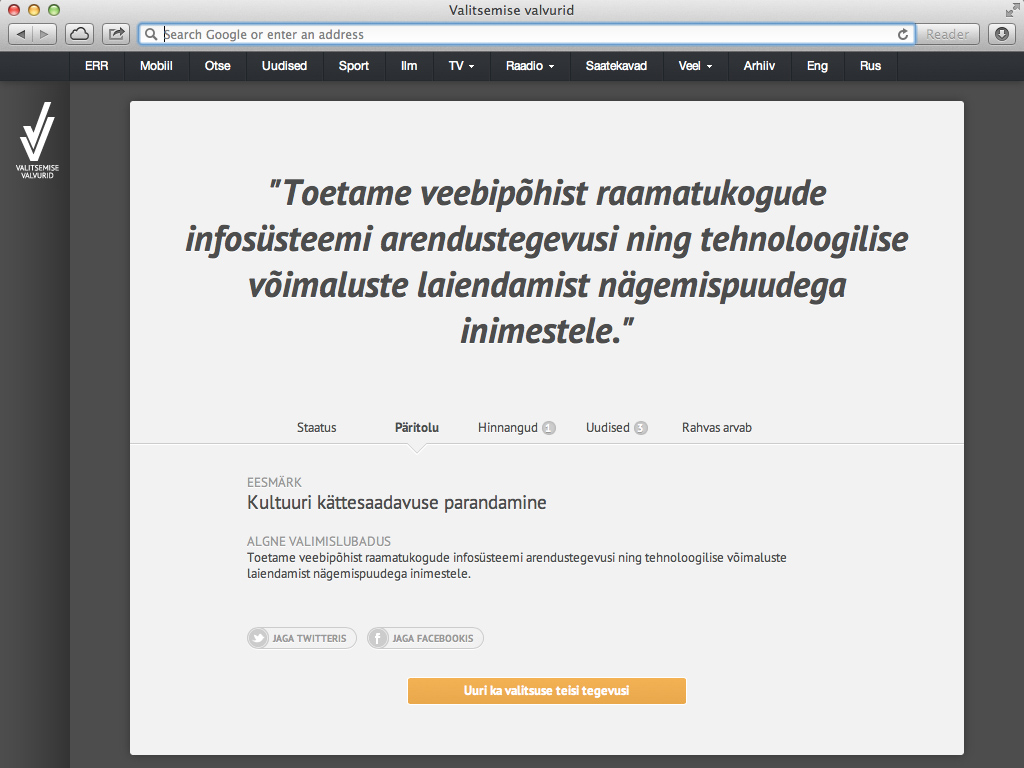Open the Downloads arrow icon

(x=1002, y=34)
